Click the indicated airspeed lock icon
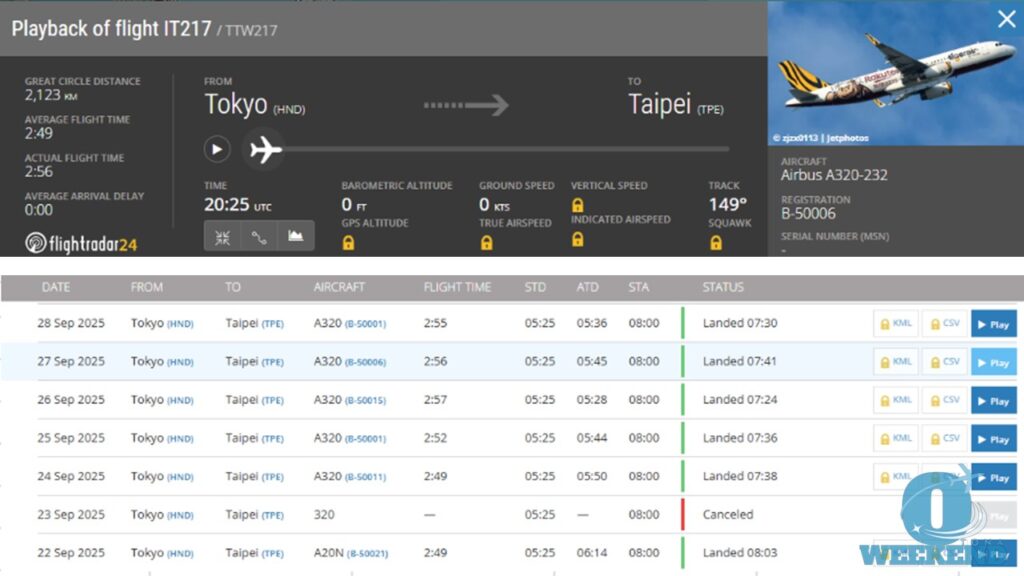Image resolution: width=1024 pixels, height=576 pixels. [577, 239]
